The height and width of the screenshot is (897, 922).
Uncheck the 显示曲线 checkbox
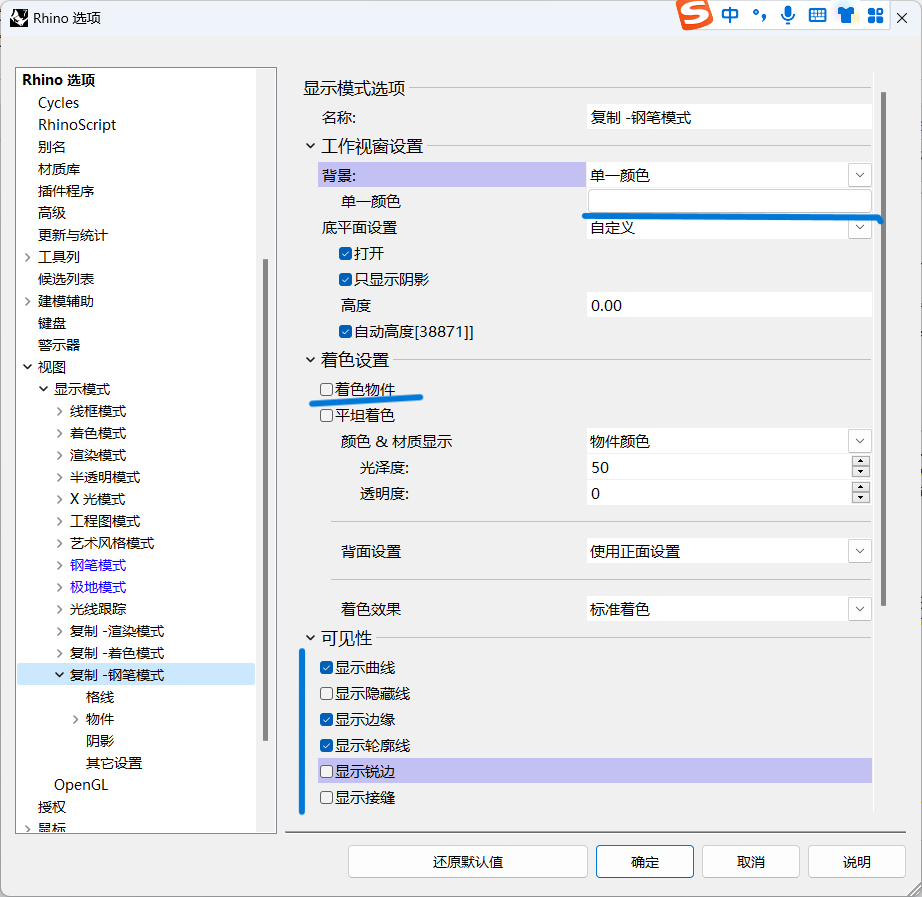[326, 668]
